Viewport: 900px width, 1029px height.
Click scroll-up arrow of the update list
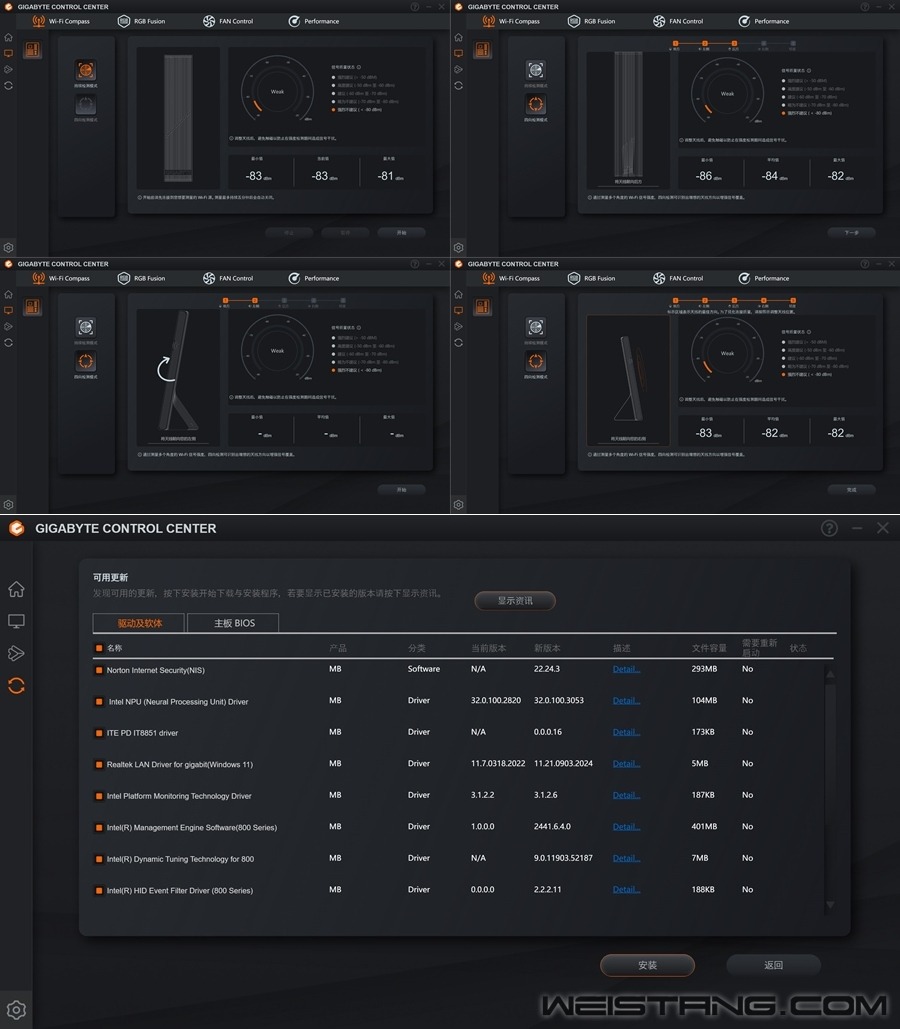(830, 674)
